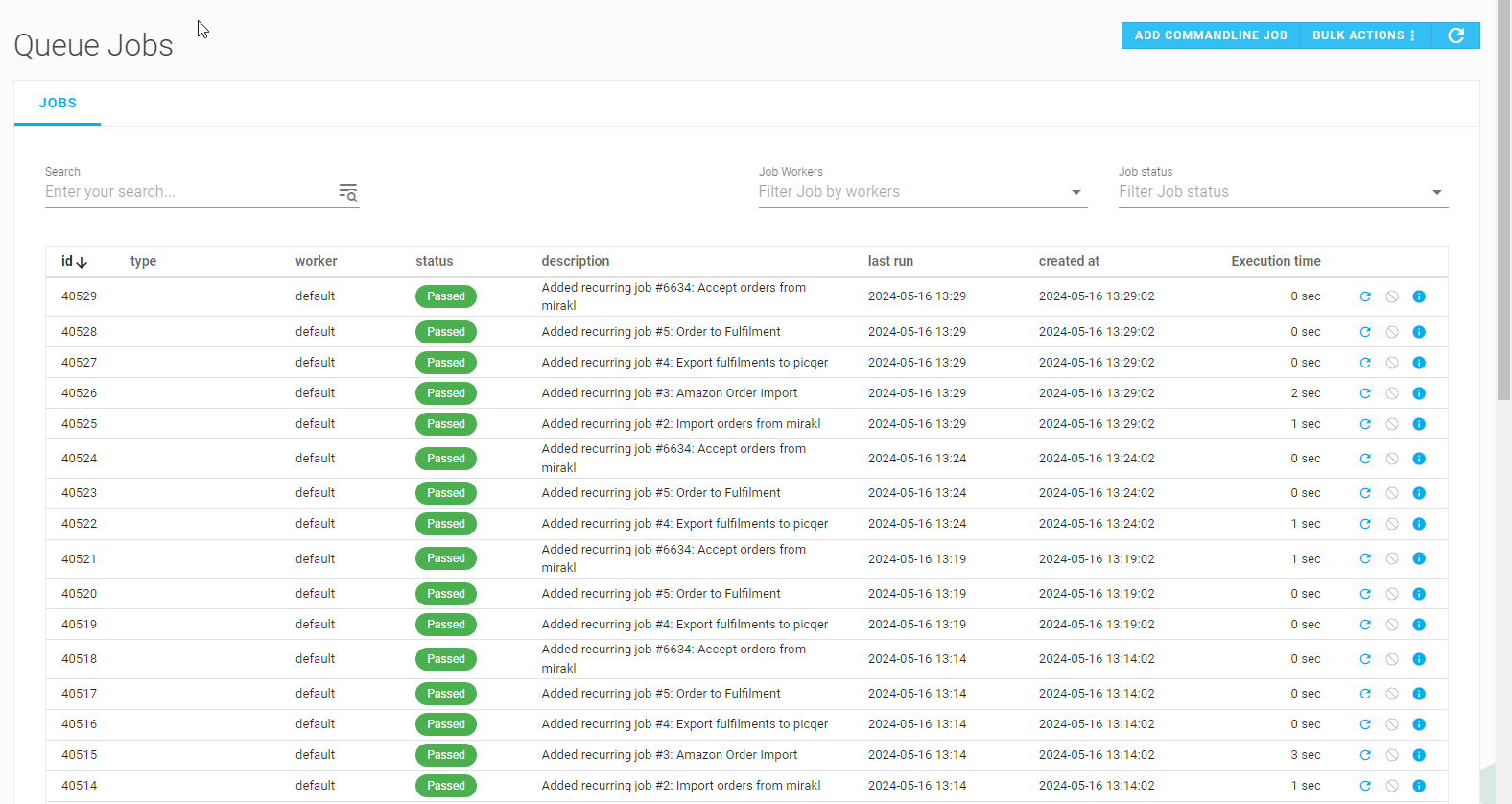Rerun job 40518 with the retry icon

coord(1365,659)
